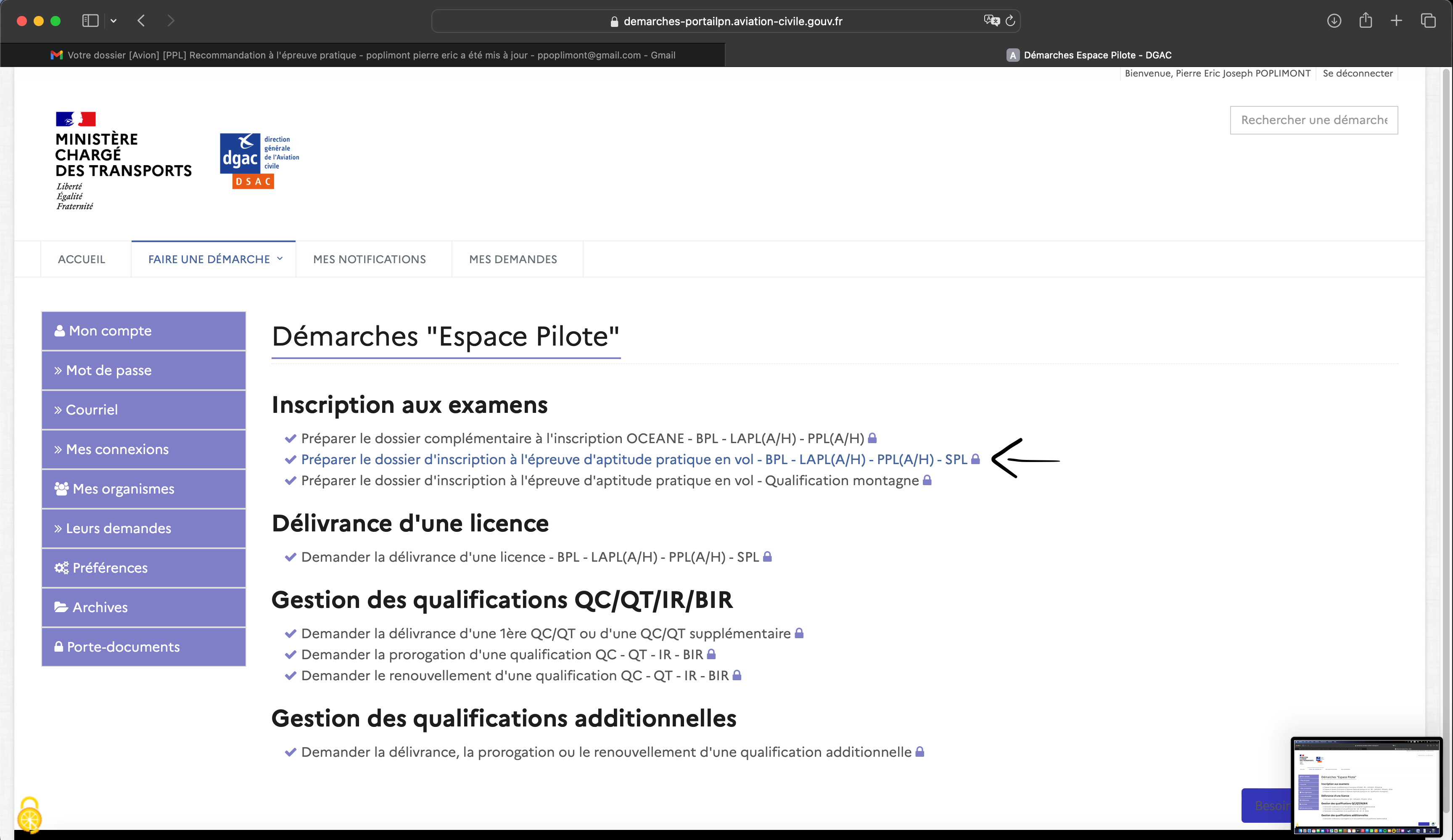Open Safari downloads icon
The image size is (1453, 840).
click(1334, 21)
